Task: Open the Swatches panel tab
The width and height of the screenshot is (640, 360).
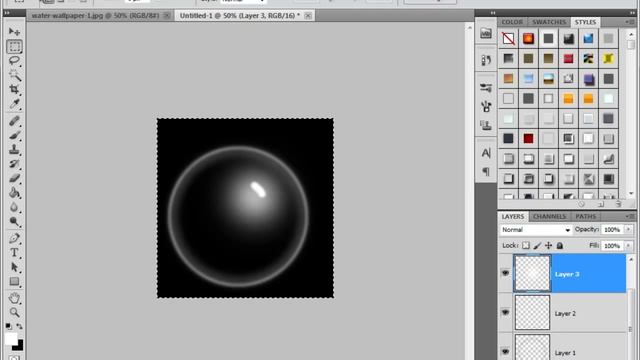Action: click(x=549, y=22)
